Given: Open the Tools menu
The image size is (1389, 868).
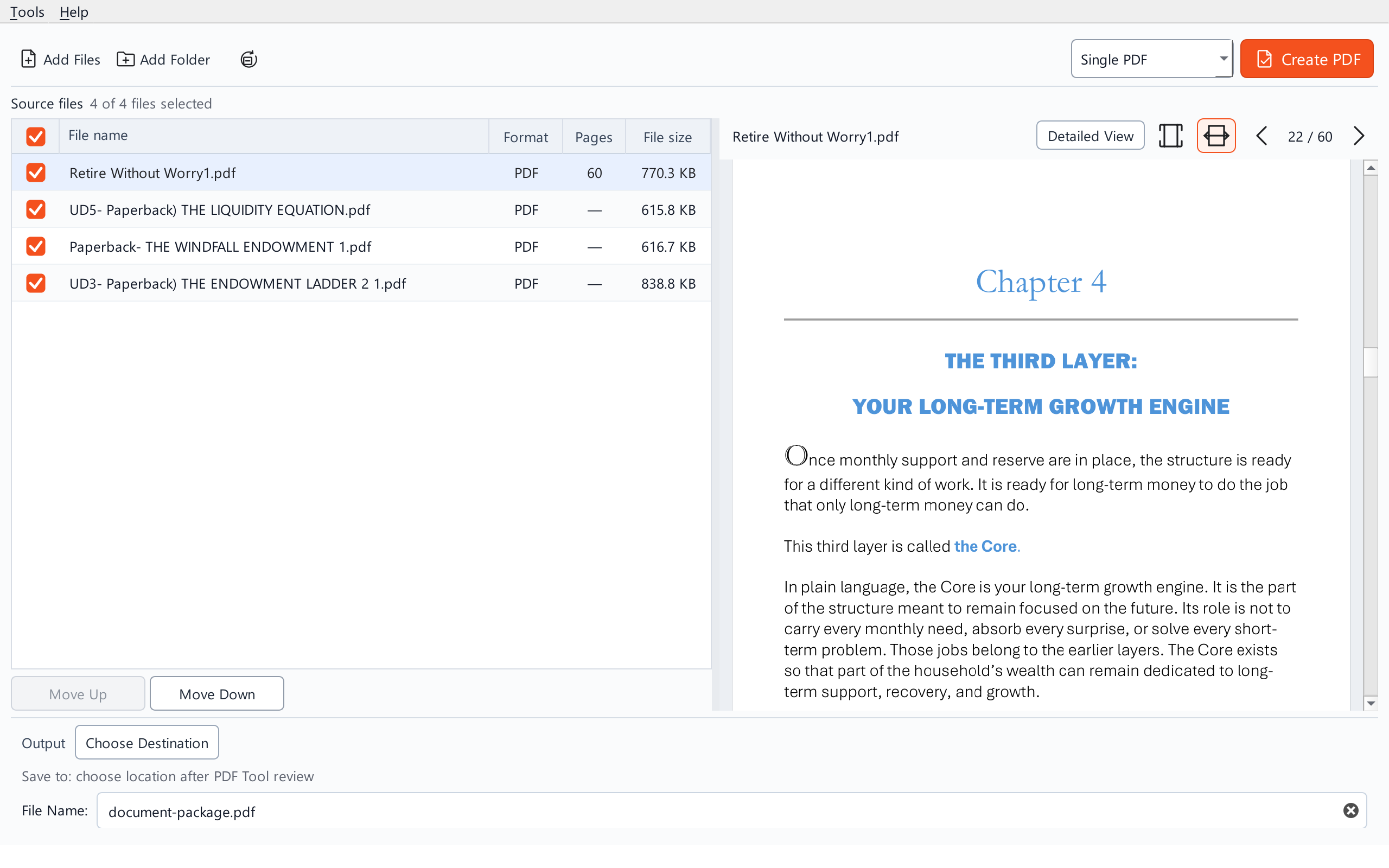Looking at the screenshot, I should coord(27,11).
